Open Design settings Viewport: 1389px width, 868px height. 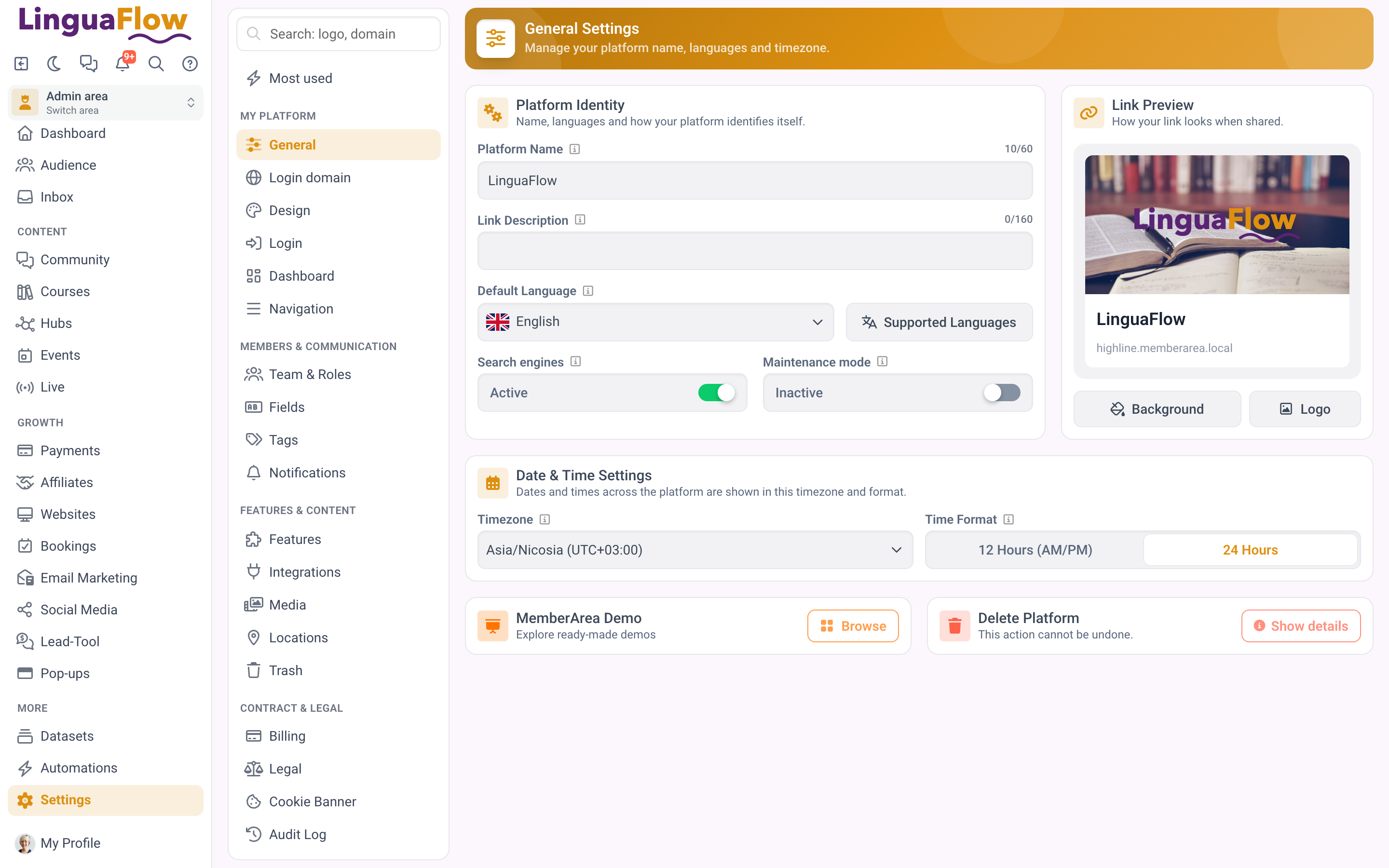(339, 211)
